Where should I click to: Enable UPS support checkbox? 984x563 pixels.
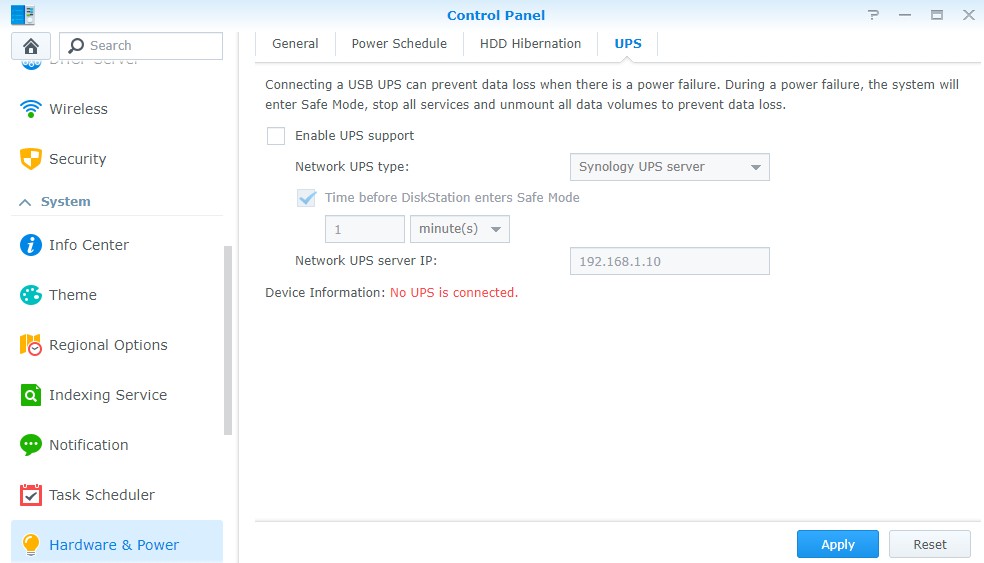[276, 136]
